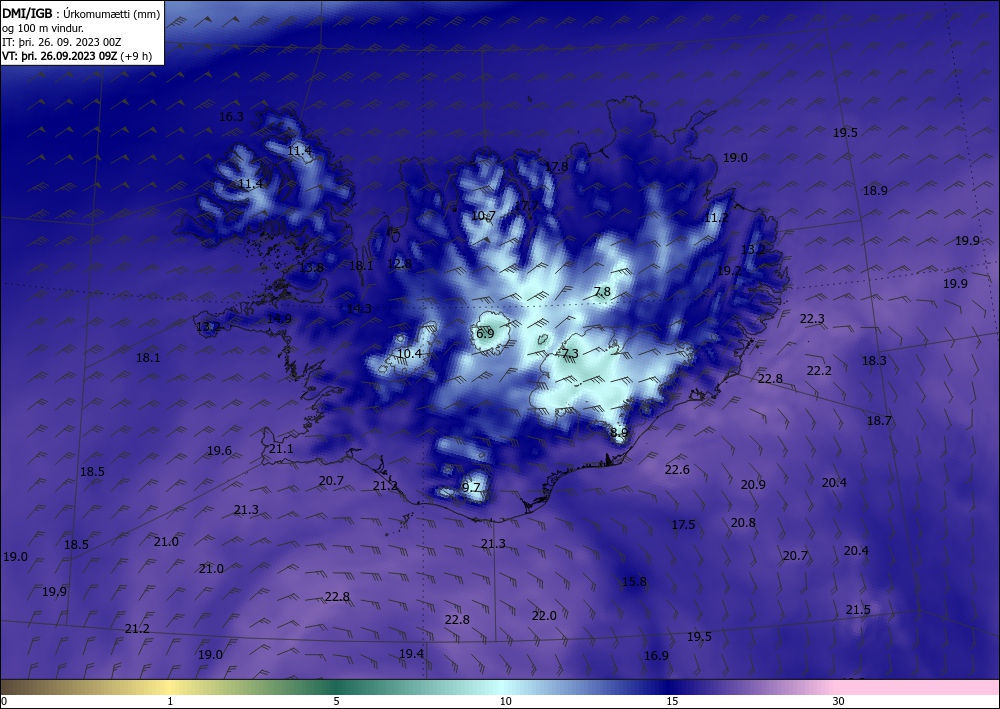The width and height of the screenshot is (1000, 709).
Task: Click the 7.3 value label
Action: 570,353
